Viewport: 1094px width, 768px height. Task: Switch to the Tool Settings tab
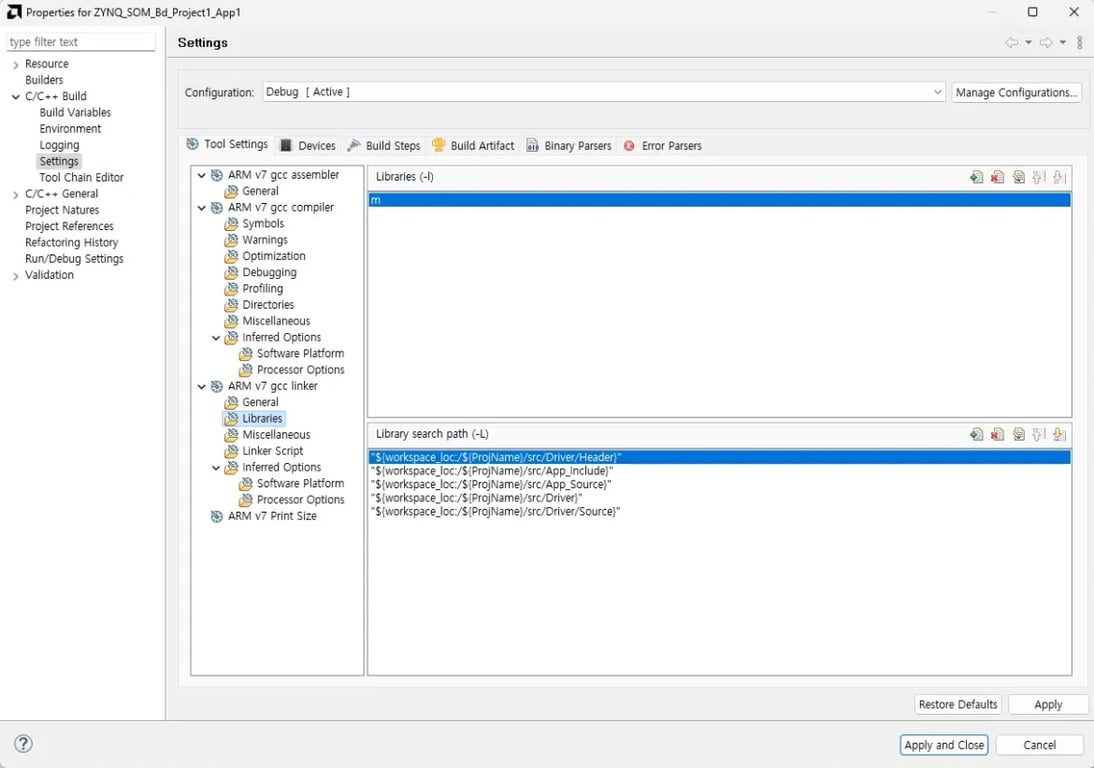227,144
